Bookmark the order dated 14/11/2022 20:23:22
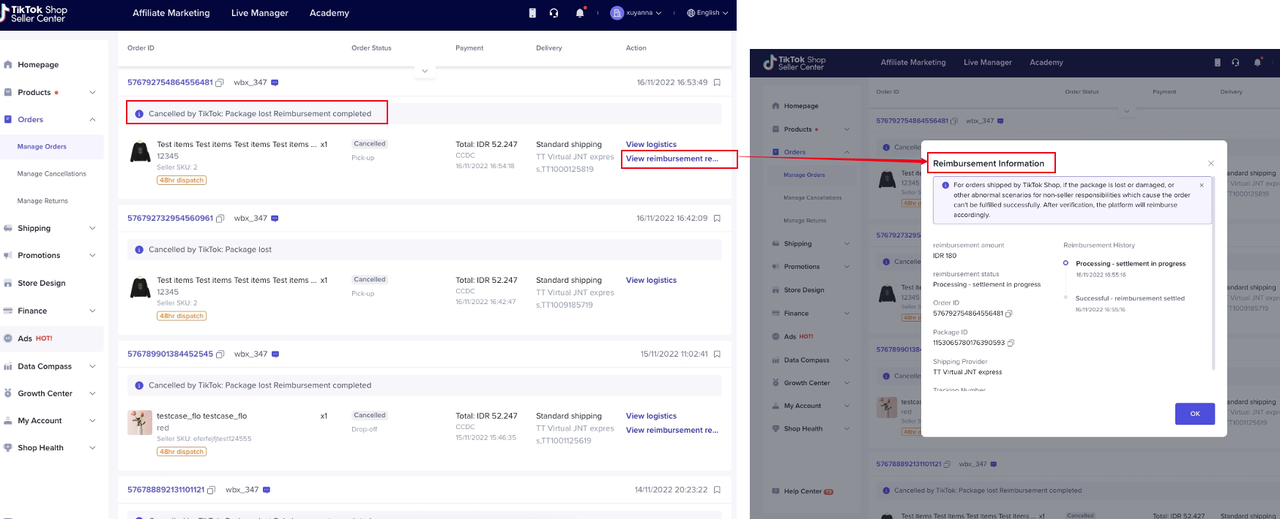This screenshot has width=1280, height=519. (717, 490)
